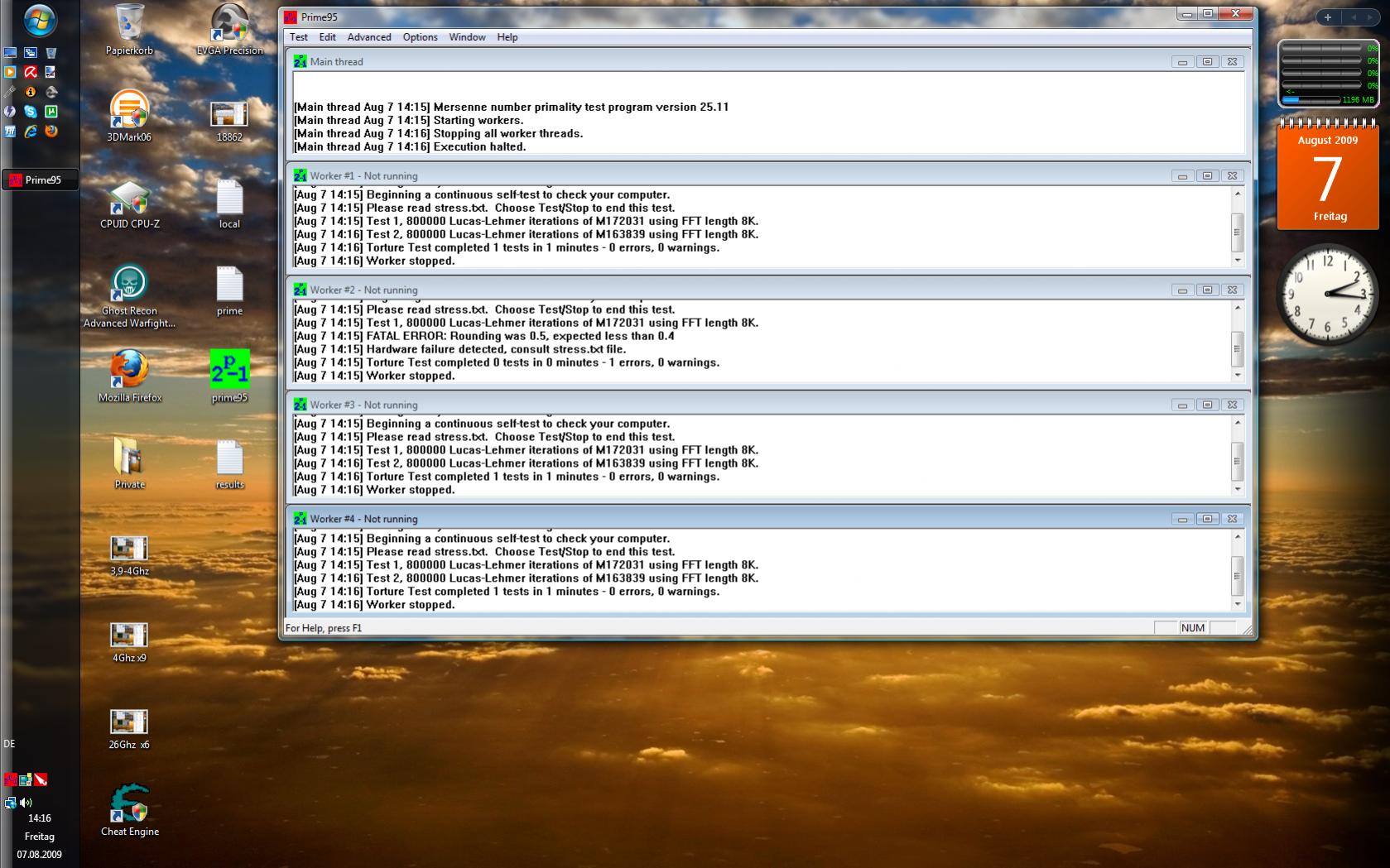Click the Prime95 taskbar button
The width and height of the screenshot is (1390, 868).
41,180
